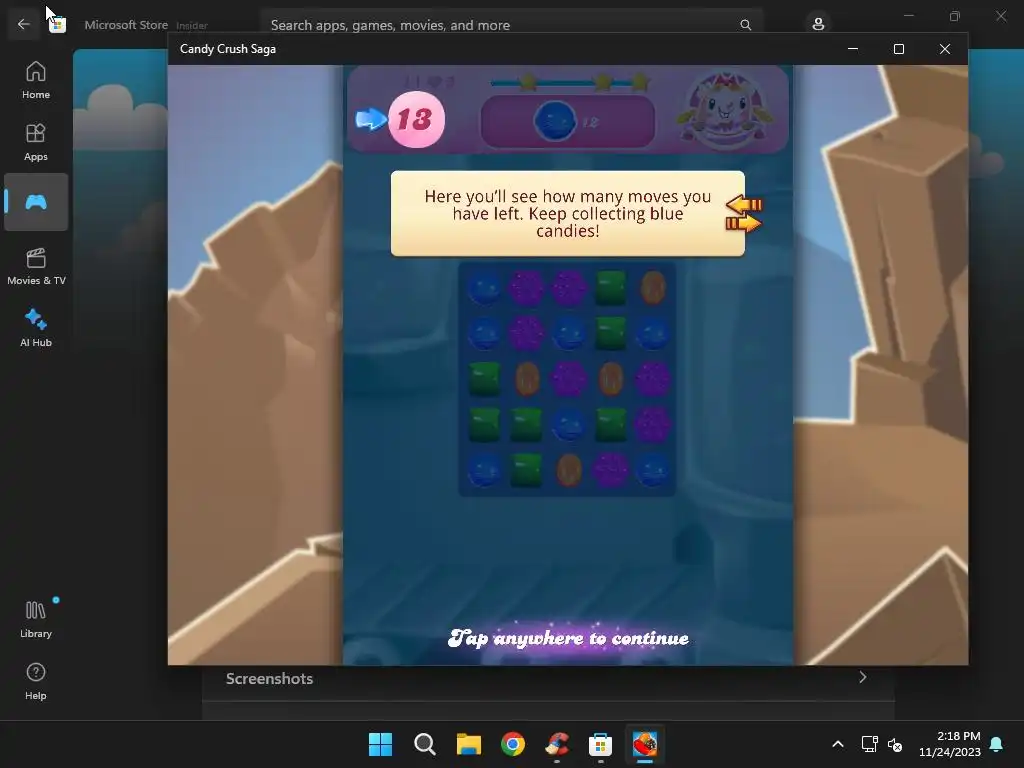Open Windows Start menu
Screen dimensions: 1024x768
(x=380, y=744)
